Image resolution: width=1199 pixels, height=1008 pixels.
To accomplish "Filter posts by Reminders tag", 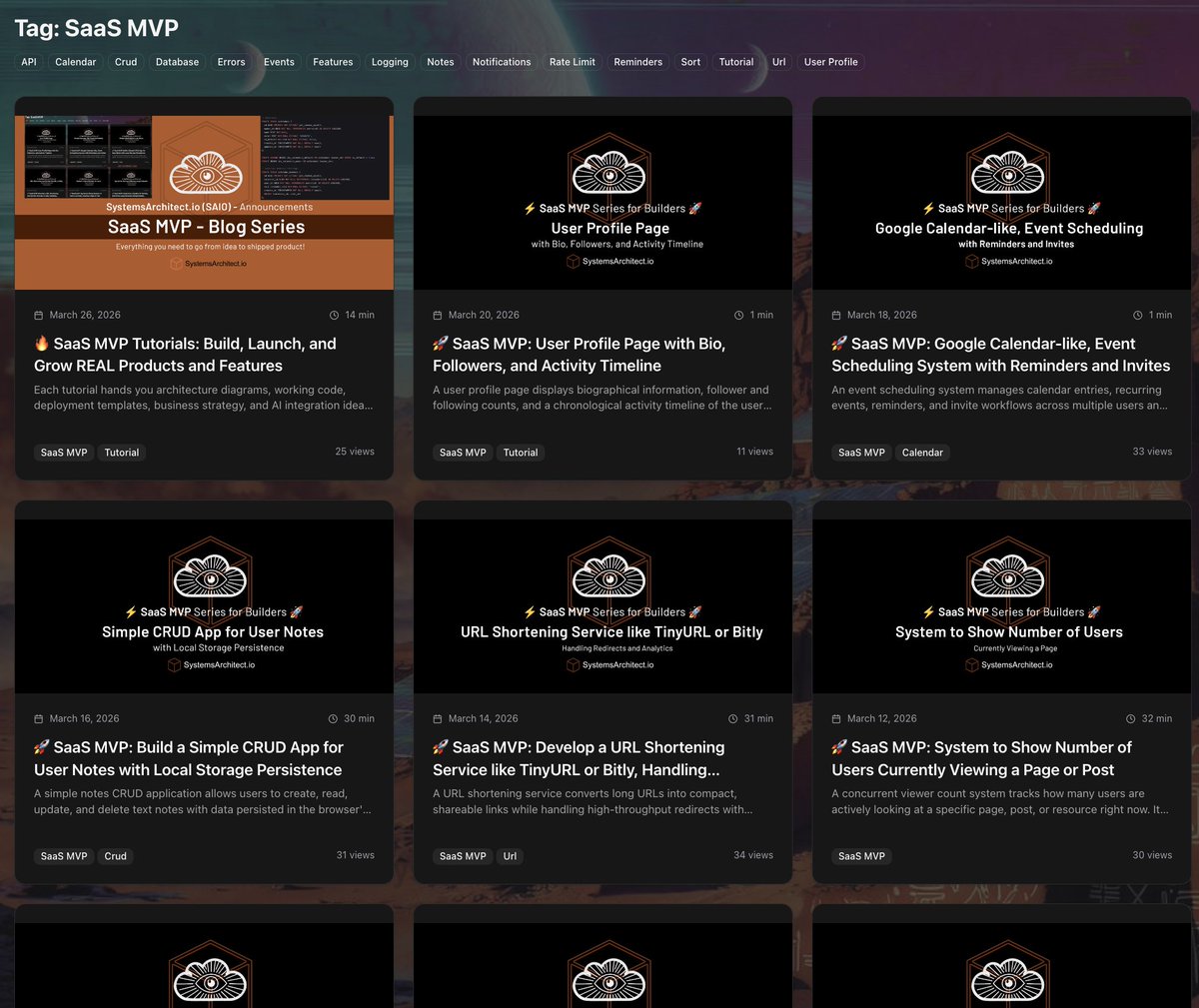I will (638, 62).
